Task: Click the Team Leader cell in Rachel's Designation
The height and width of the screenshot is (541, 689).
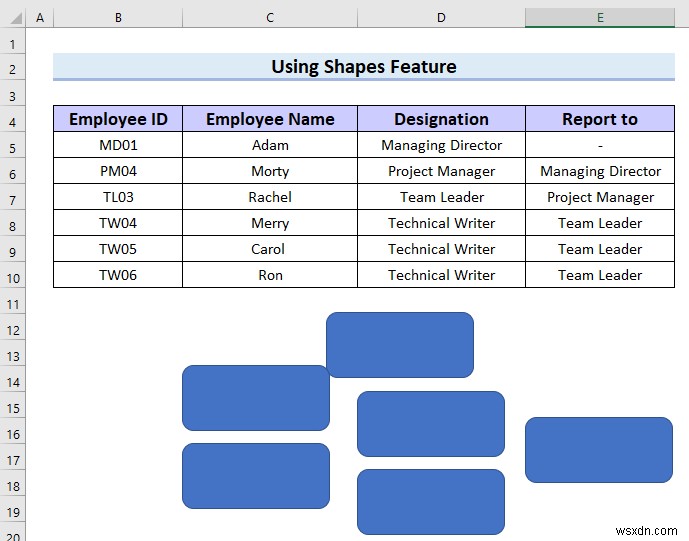Action: 441,196
